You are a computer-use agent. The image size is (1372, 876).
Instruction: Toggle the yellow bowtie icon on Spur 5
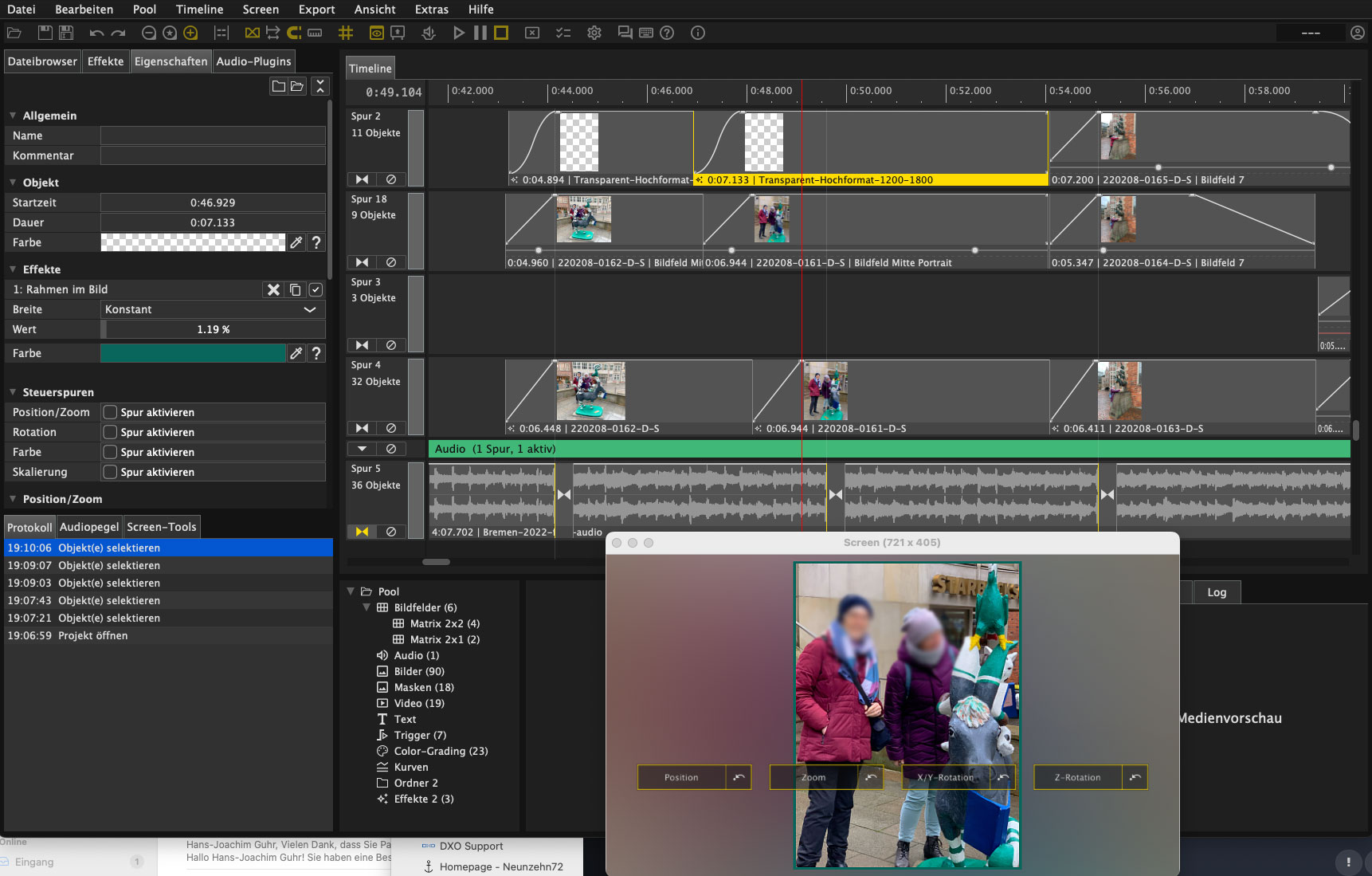(x=362, y=532)
